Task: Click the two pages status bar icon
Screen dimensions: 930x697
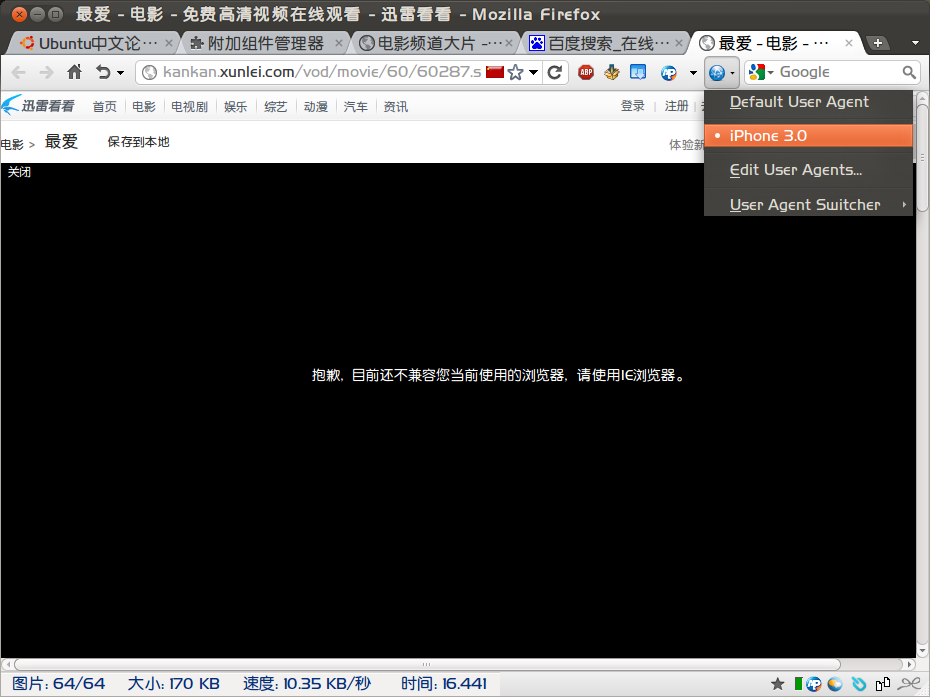Action: point(883,684)
